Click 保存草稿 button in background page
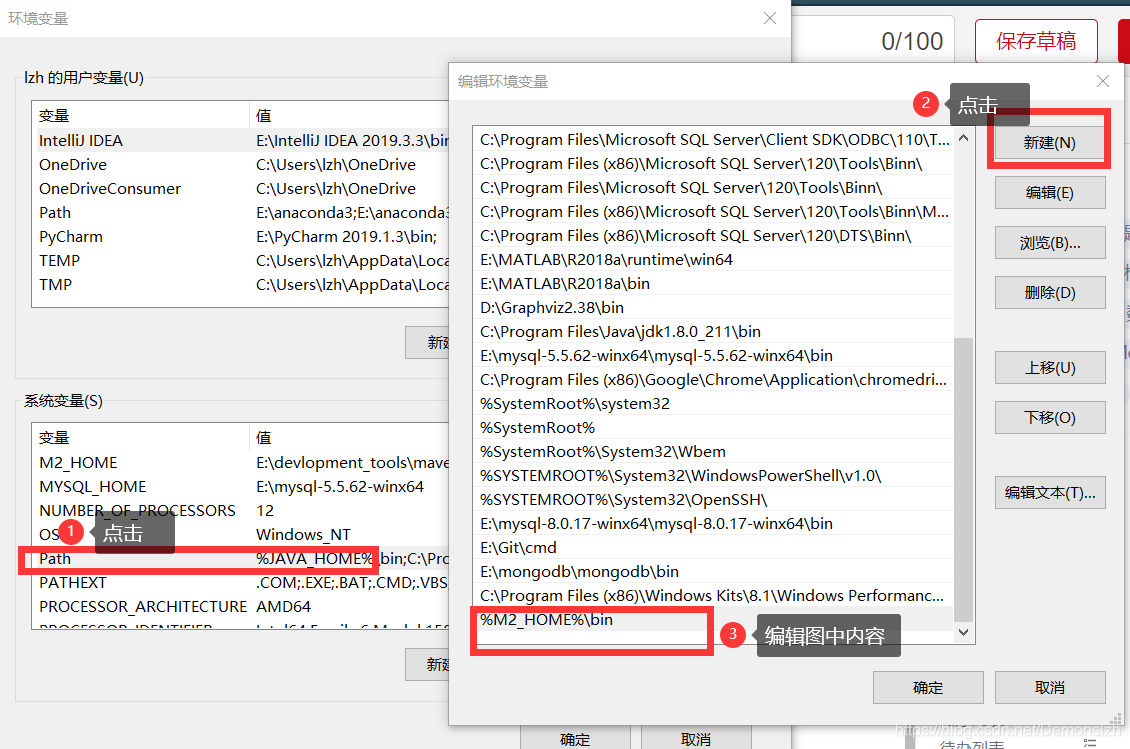The image size is (1130, 749). pyautogui.click(x=1036, y=41)
